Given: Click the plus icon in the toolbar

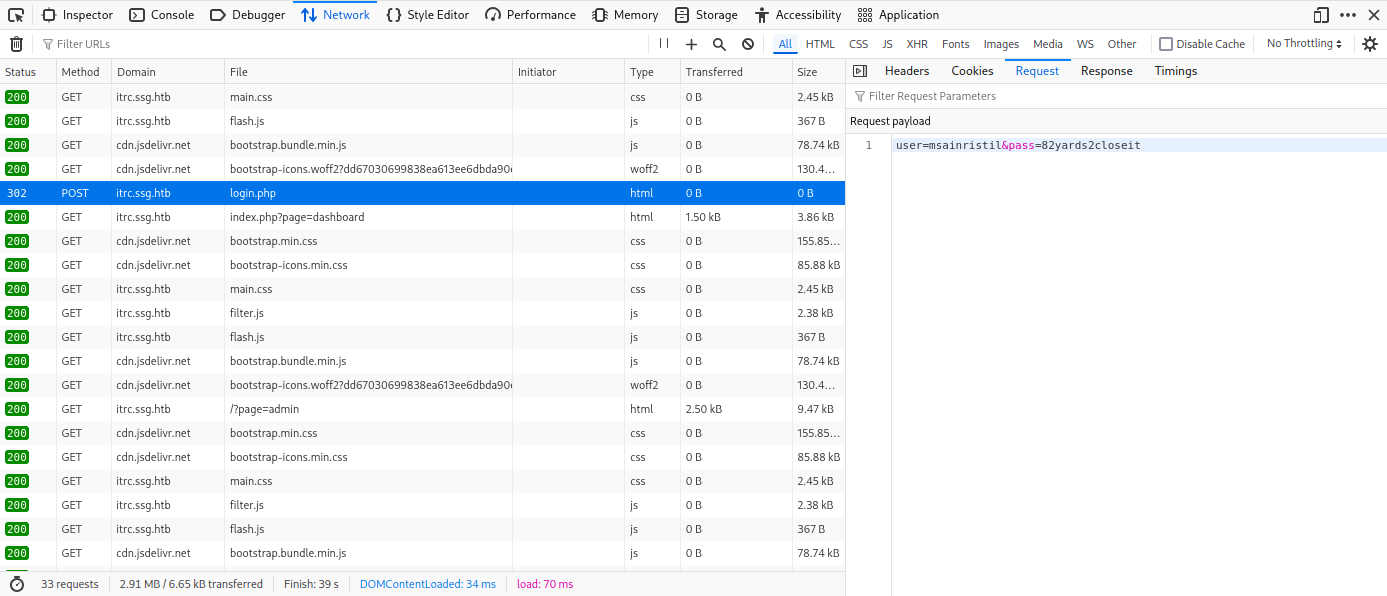Looking at the screenshot, I should point(691,44).
